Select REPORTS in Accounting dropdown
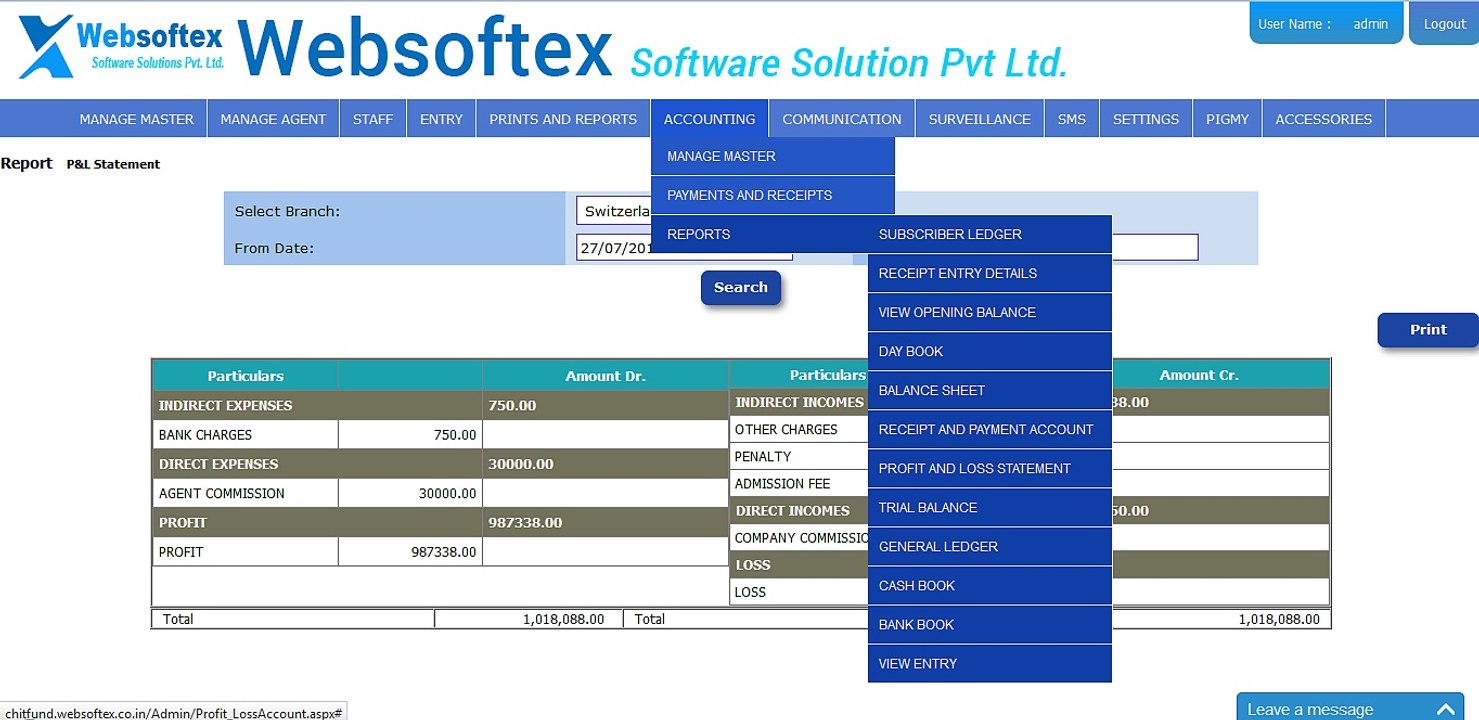The image size is (1479, 720). [x=760, y=234]
